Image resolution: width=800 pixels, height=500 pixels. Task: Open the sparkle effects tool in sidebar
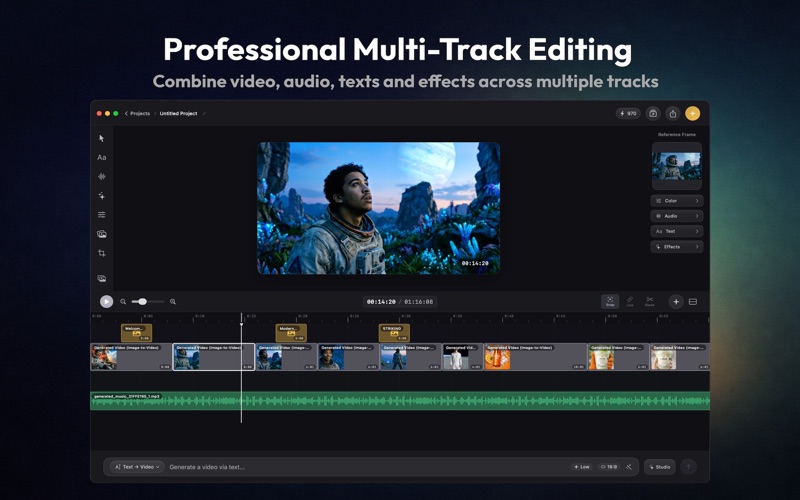point(102,196)
